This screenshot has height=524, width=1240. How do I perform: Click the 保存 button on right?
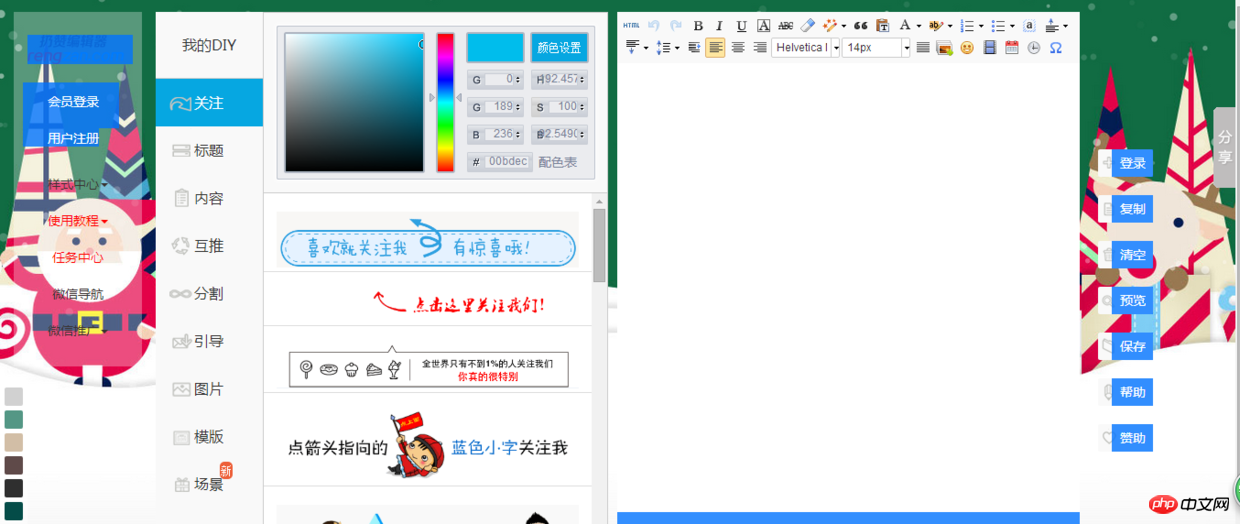pos(1133,347)
